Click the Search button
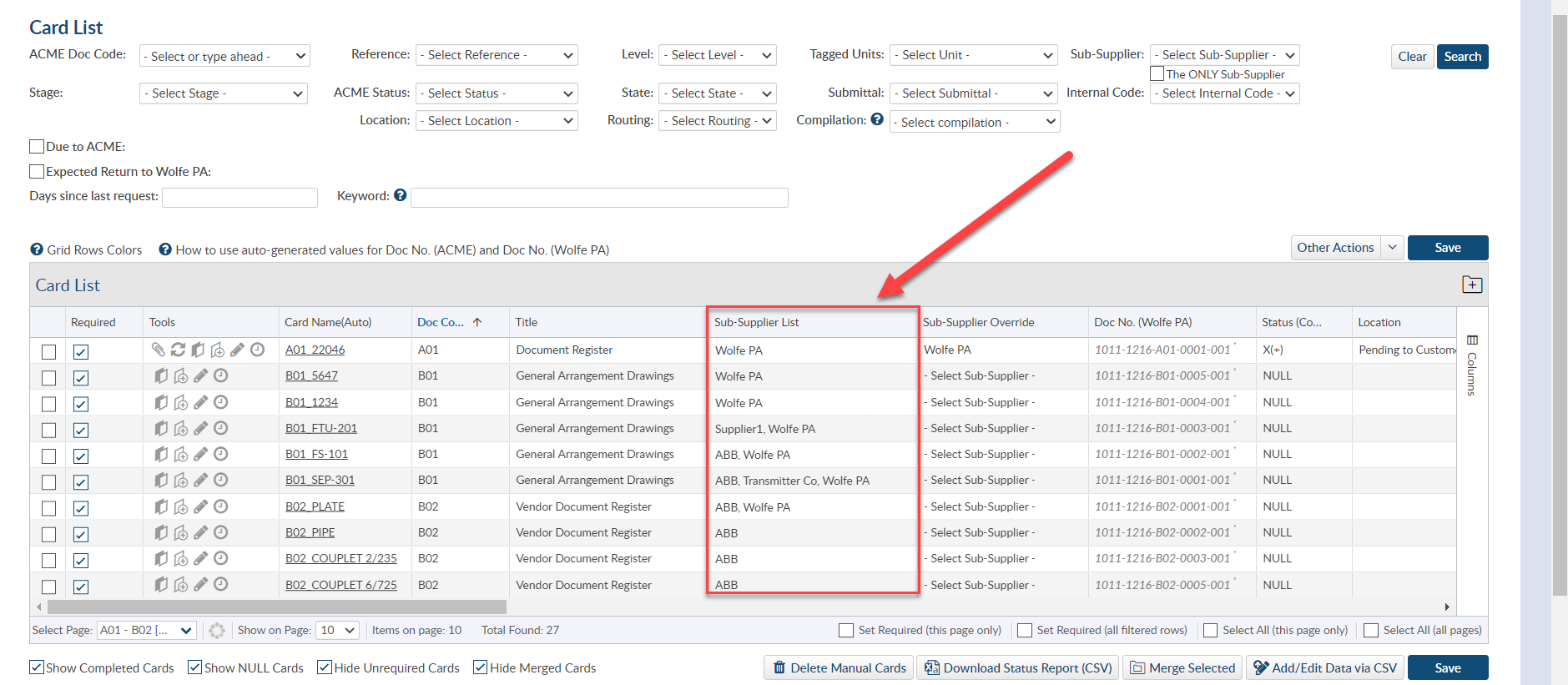This screenshot has width=1568, height=685. (x=1462, y=57)
